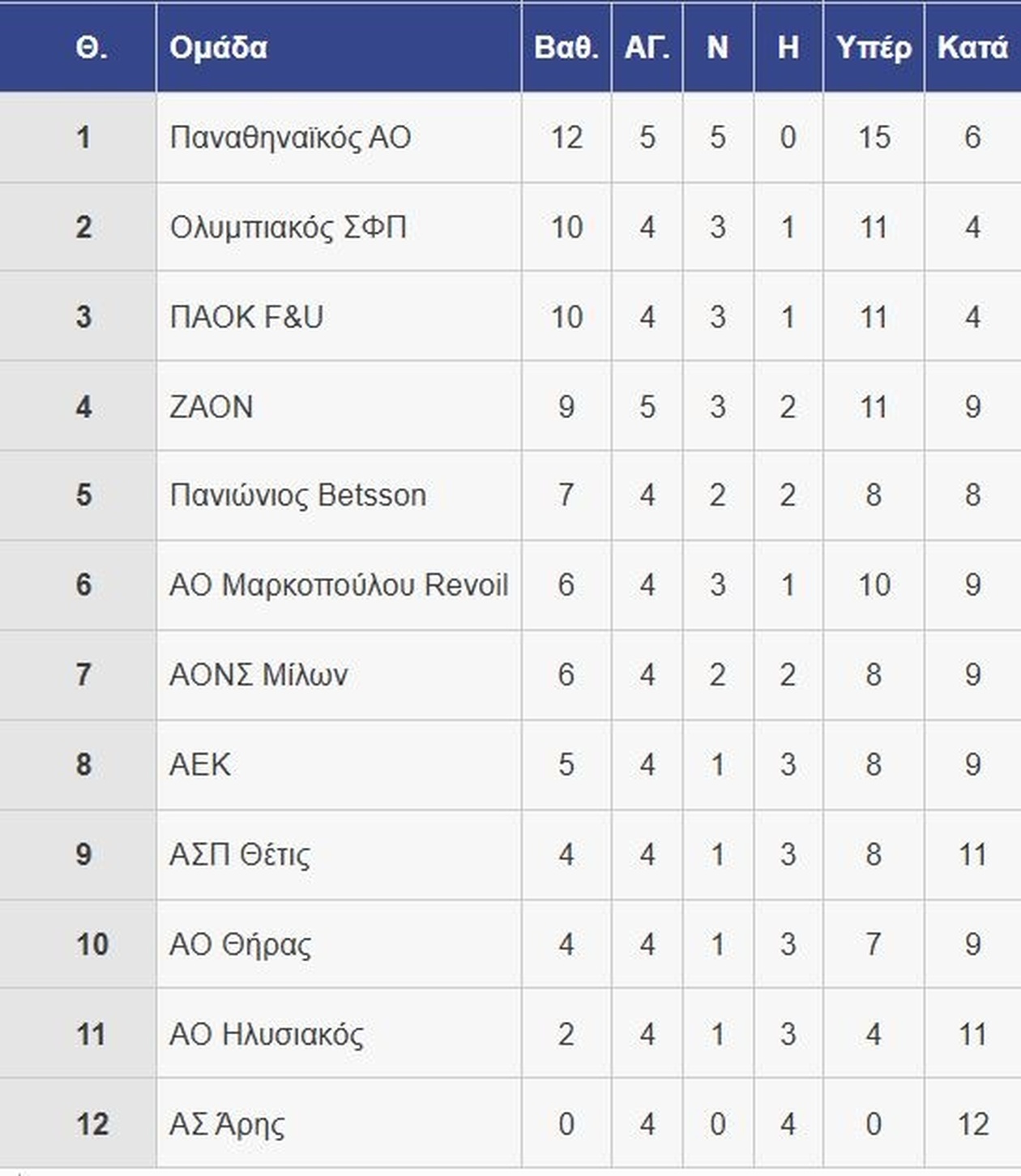Click the ΑΟΝΣ Μίλων team name
The width and height of the screenshot is (1021, 1176).
258,675
